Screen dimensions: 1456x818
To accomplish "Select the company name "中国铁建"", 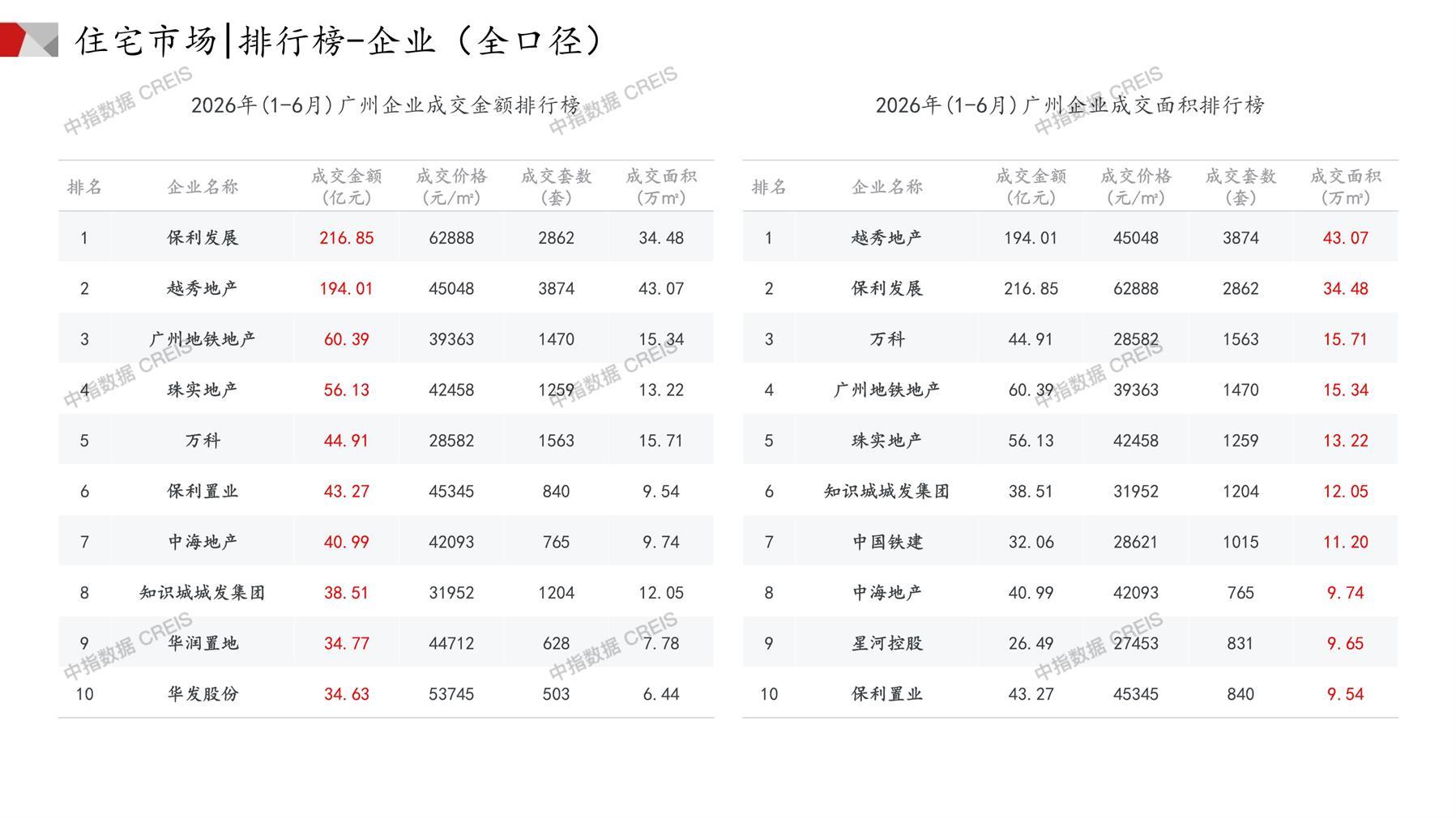I will [x=887, y=542].
